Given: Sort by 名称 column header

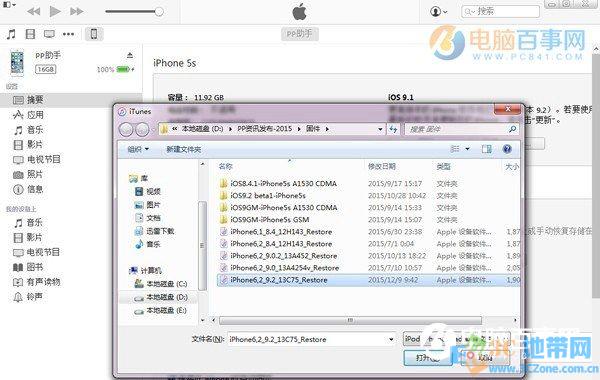Looking at the screenshot, I should [226, 166].
